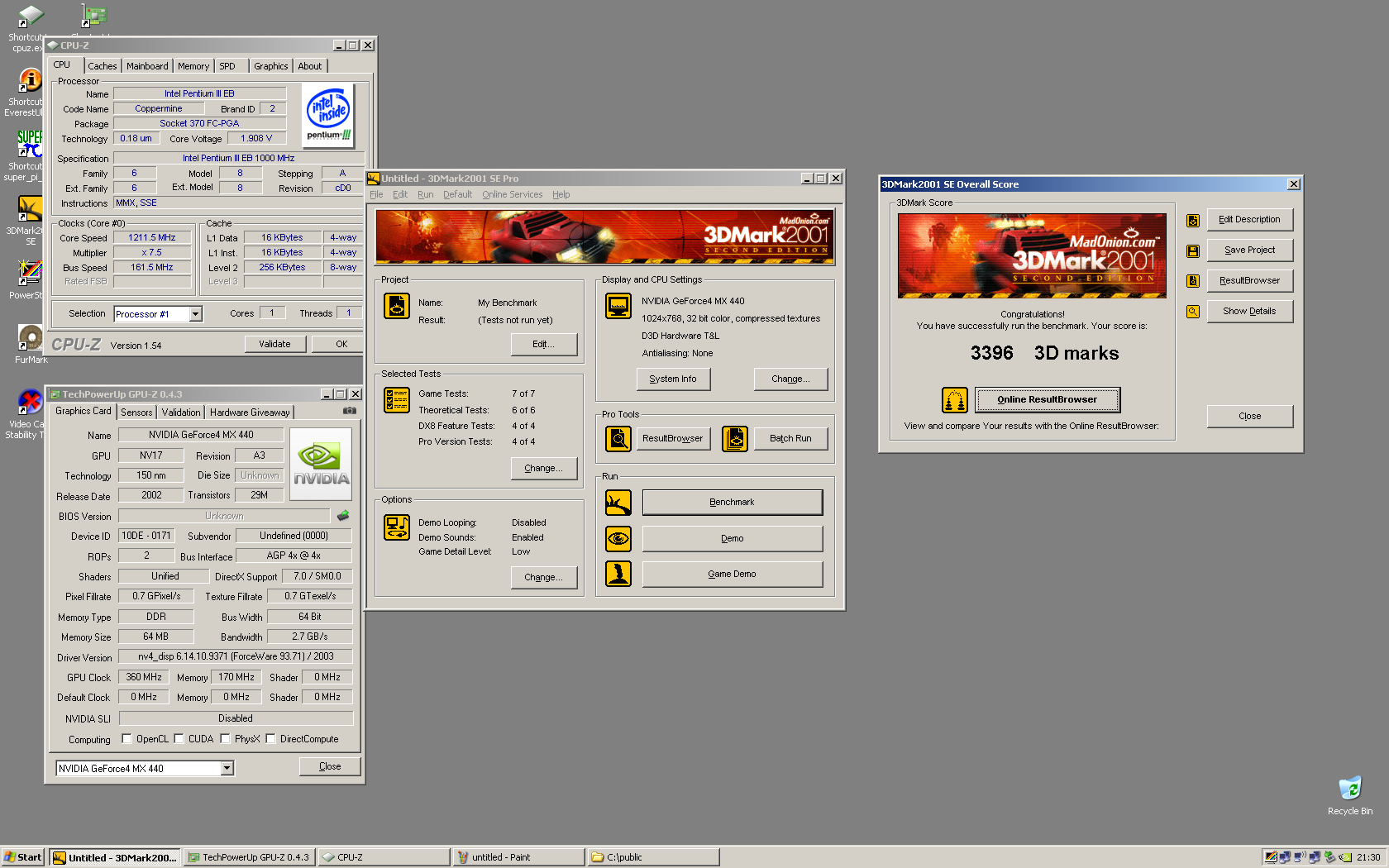
Task: Click the Close button in GPU-Z
Action: pos(330,767)
